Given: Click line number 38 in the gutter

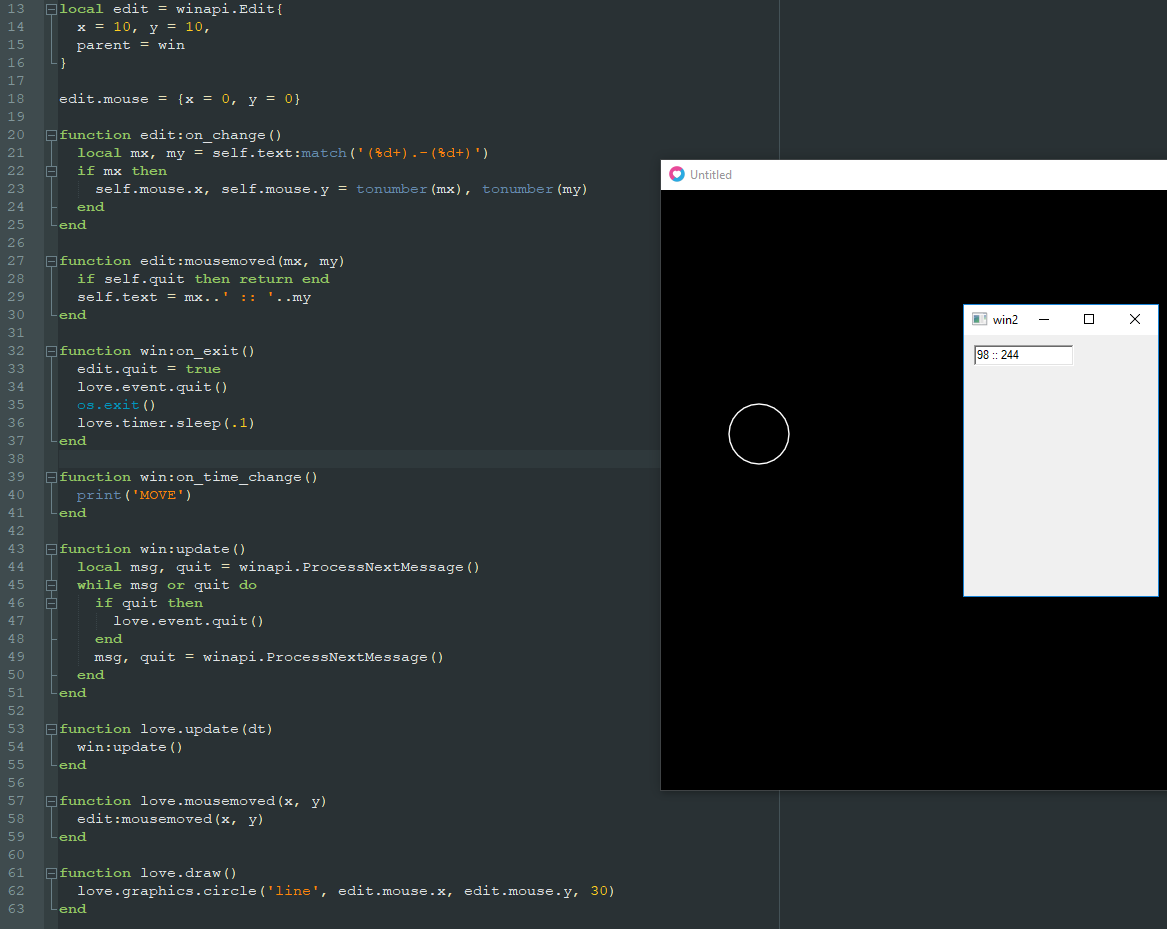Looking at the screenshot, I should point(16,459).
